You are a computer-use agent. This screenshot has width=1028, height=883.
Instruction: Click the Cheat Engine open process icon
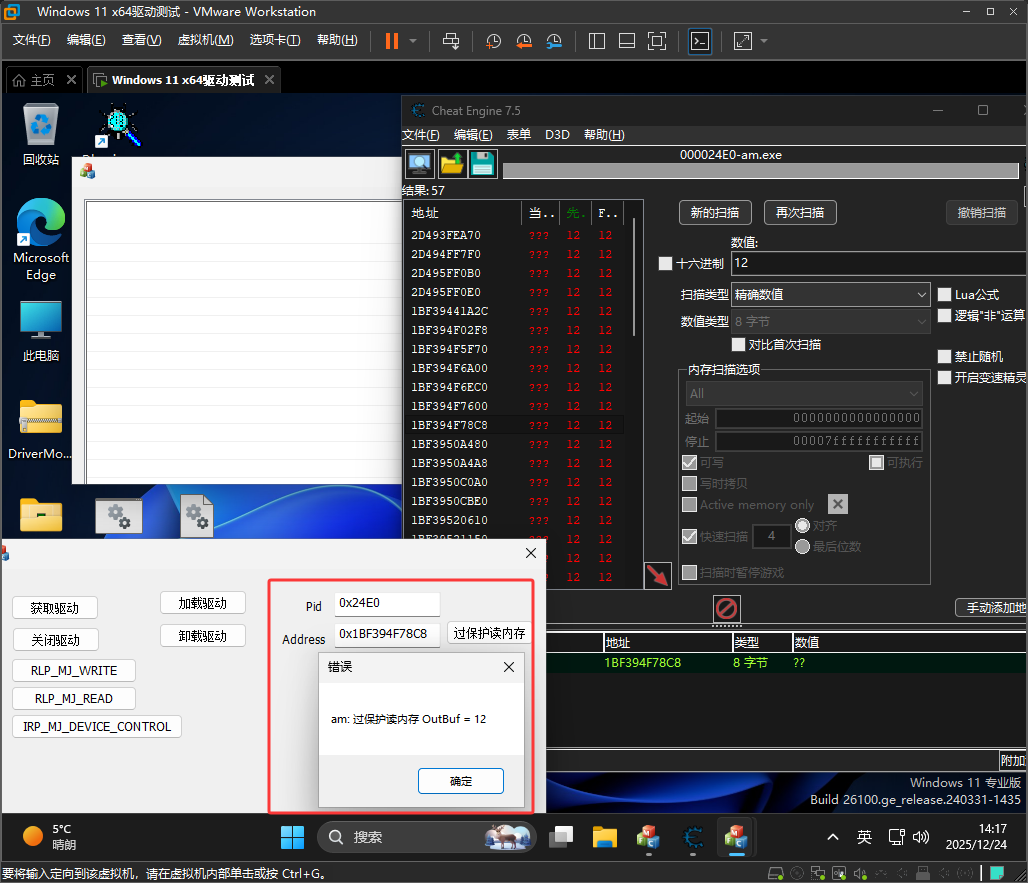[420, 164]
